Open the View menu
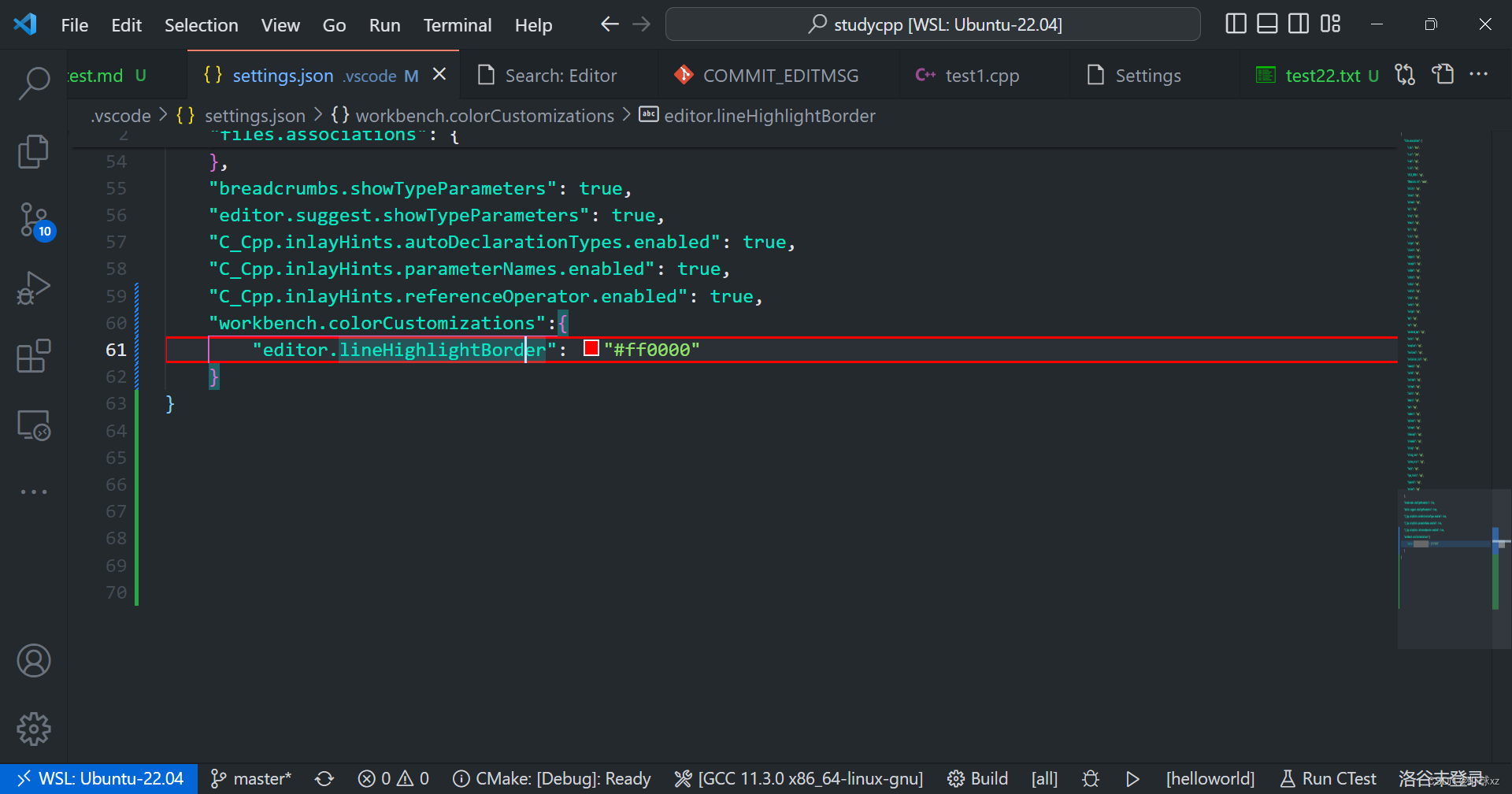 [x=280, y=25]
